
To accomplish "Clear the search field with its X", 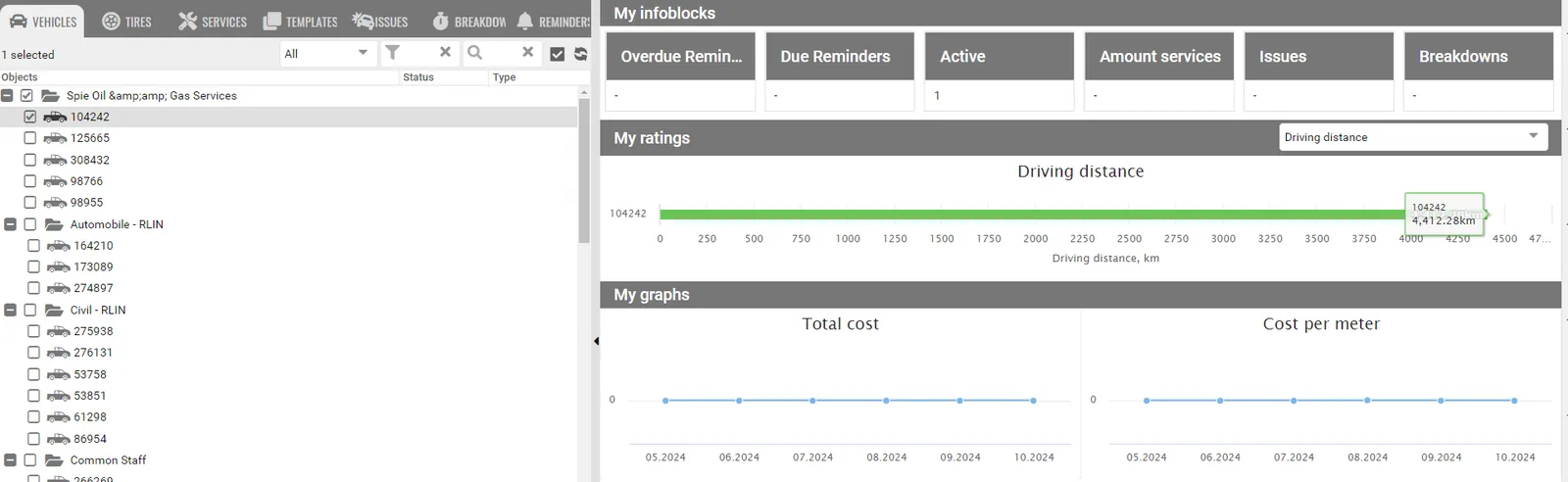I will pos(527,52).
